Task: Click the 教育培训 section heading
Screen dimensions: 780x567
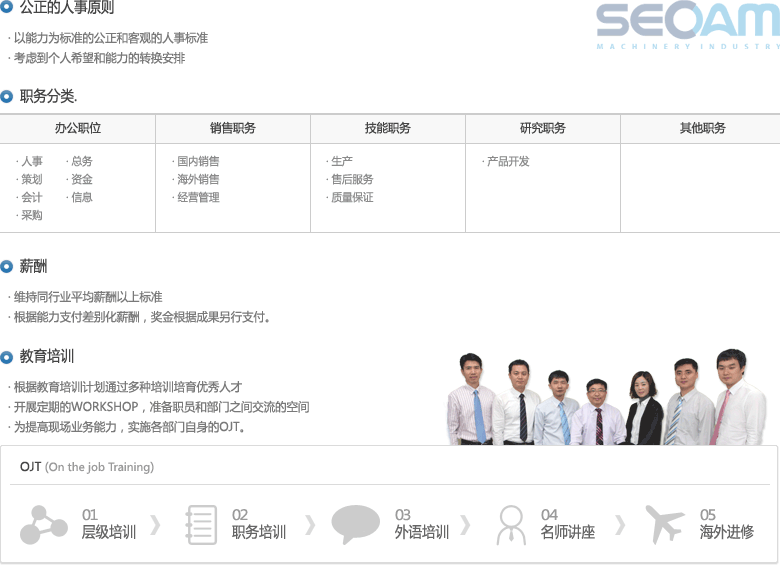Action: coord(47,357)
